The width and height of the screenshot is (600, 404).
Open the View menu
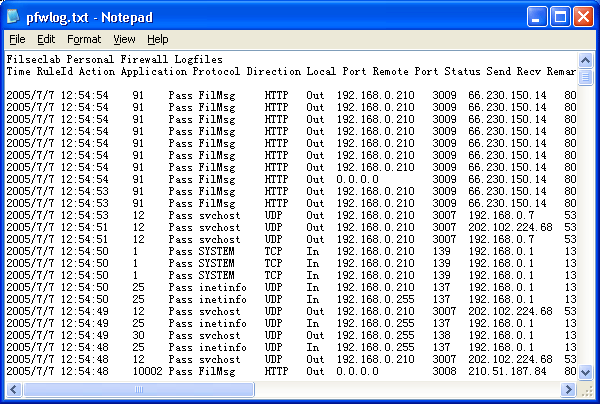[124, 39]
